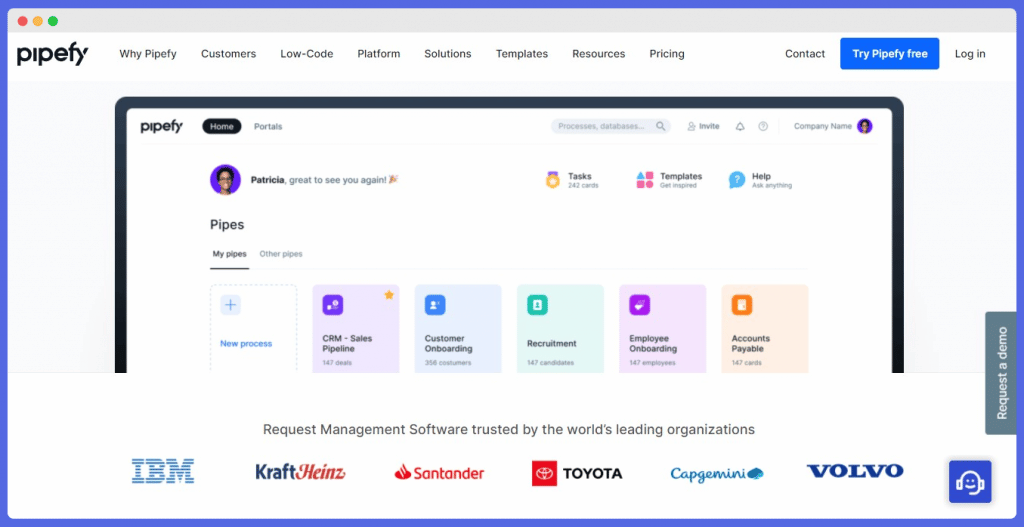Select the Home tab in the app mockup

222,127
